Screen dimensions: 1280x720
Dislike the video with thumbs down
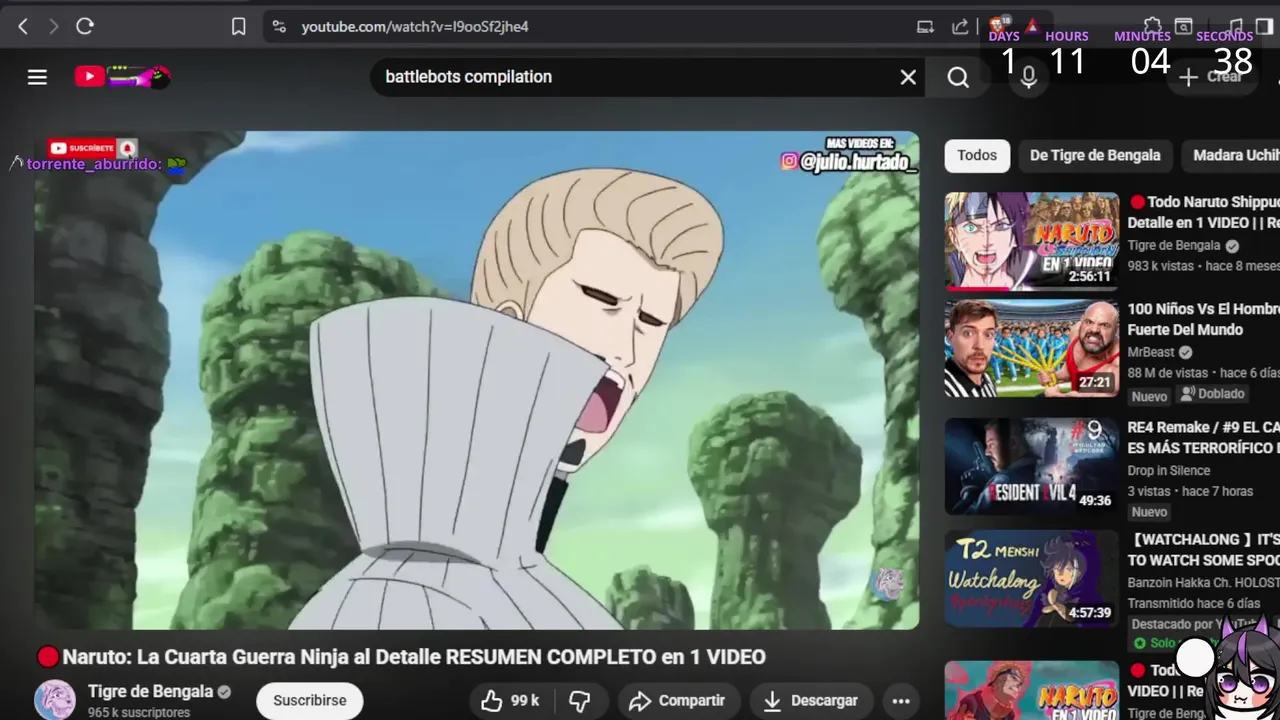coord(580,701)
